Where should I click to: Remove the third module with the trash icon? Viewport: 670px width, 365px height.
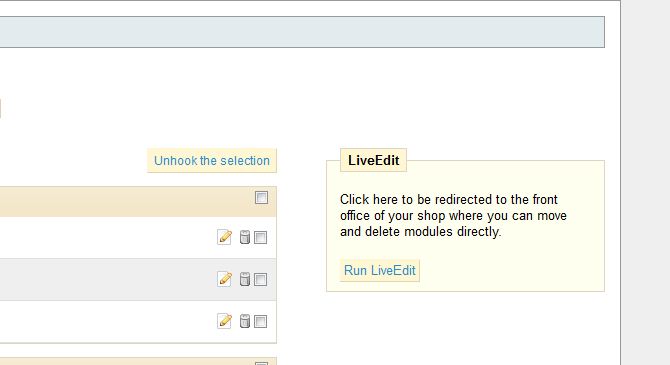pyautogui.click(x=244, y=321)
